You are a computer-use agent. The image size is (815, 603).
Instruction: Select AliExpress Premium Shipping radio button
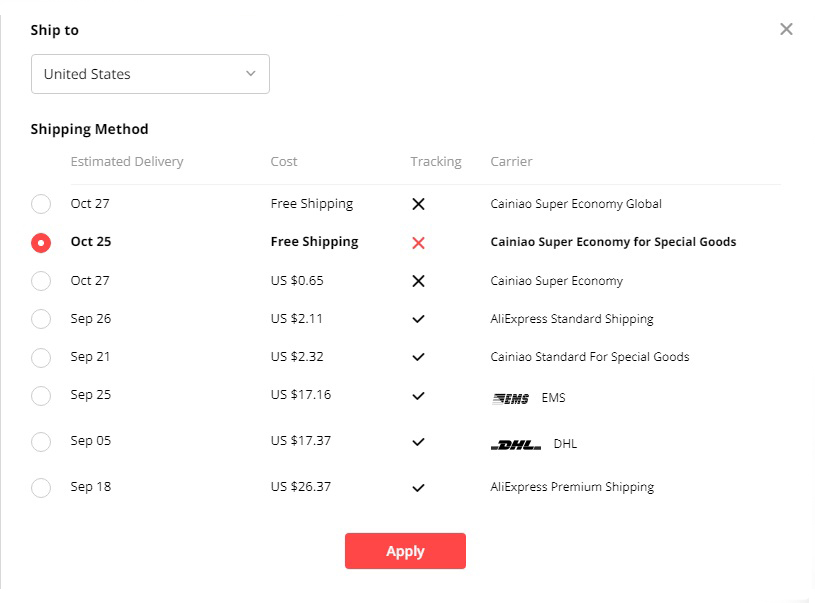point(41,488)
